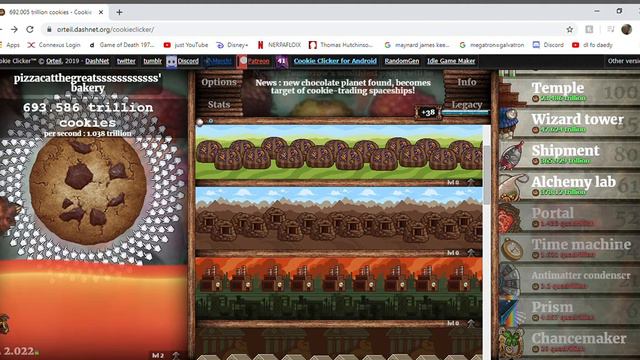
Task: Open the browser profile avatar
Action: coord(627,29)
